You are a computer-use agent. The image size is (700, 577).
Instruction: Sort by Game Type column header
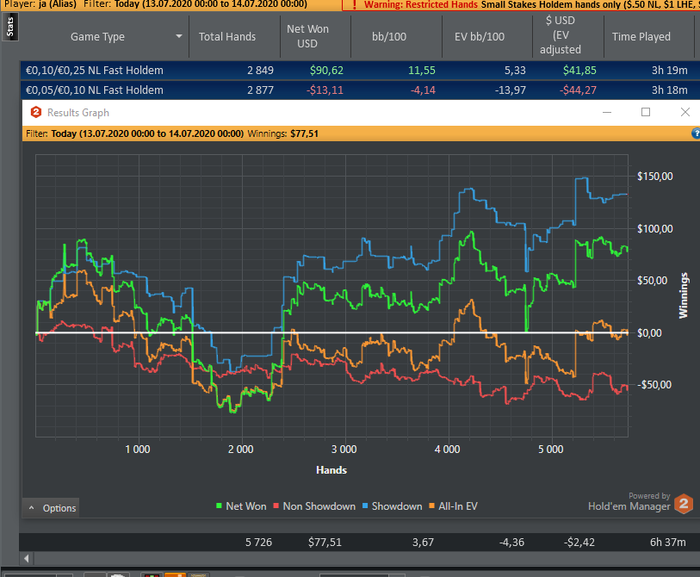tap(97, 37)
